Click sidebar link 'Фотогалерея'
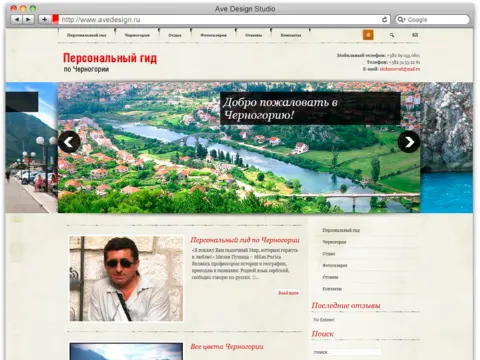Viewport: 480px width, 360px height. click(335, 265)
